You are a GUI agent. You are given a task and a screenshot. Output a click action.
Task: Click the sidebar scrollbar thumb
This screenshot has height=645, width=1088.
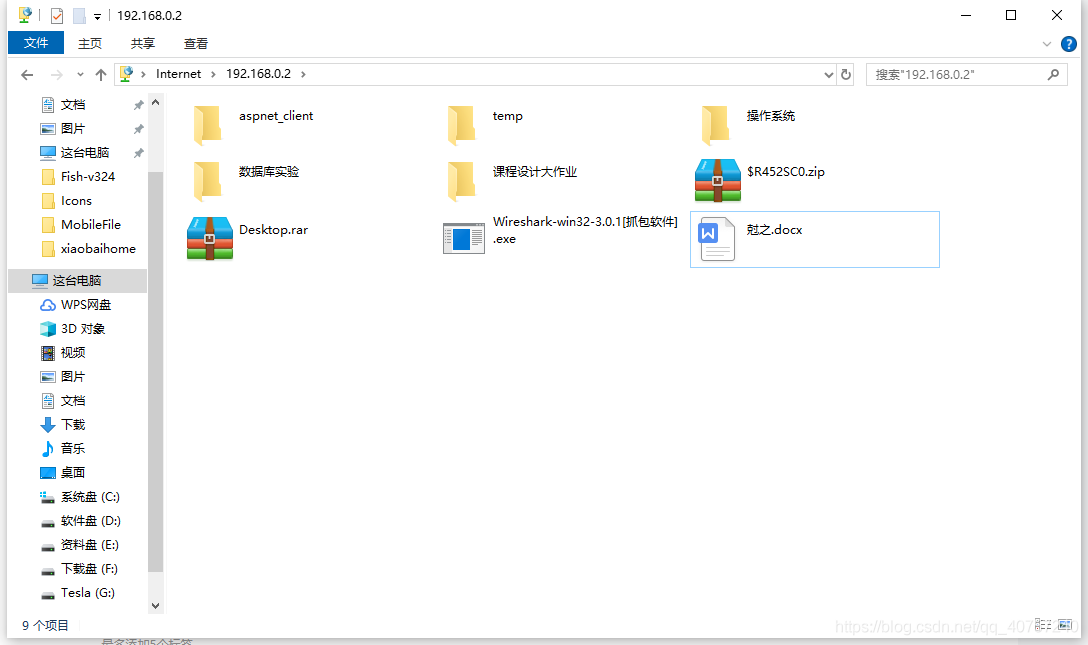point(155,372)
